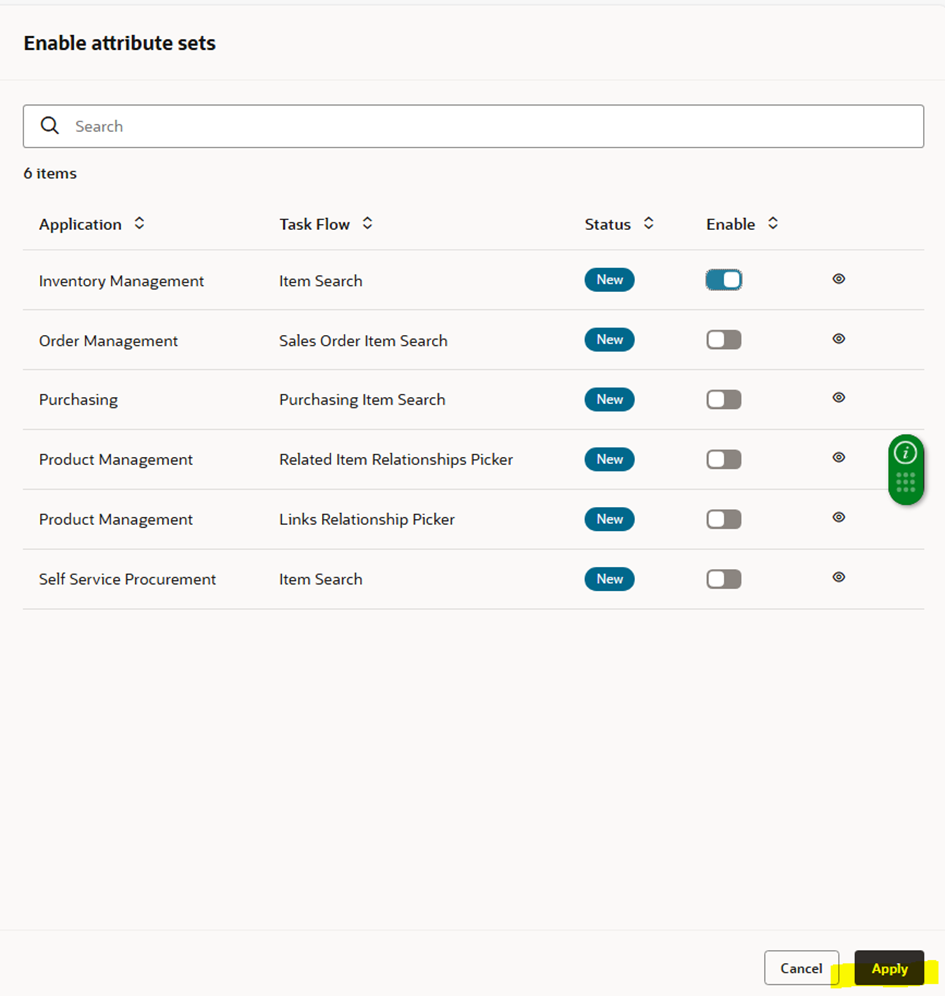
Task: Click the eye icon for Inventory Management row
Action: pos(838,279)
